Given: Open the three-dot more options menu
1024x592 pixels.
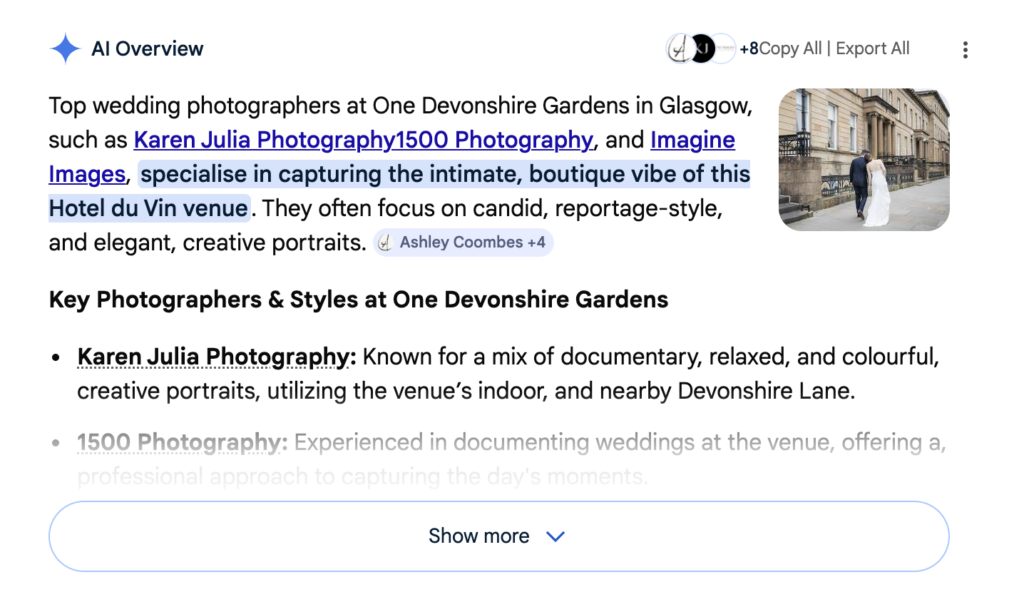Looking at the screenshot, I should 964,50.
